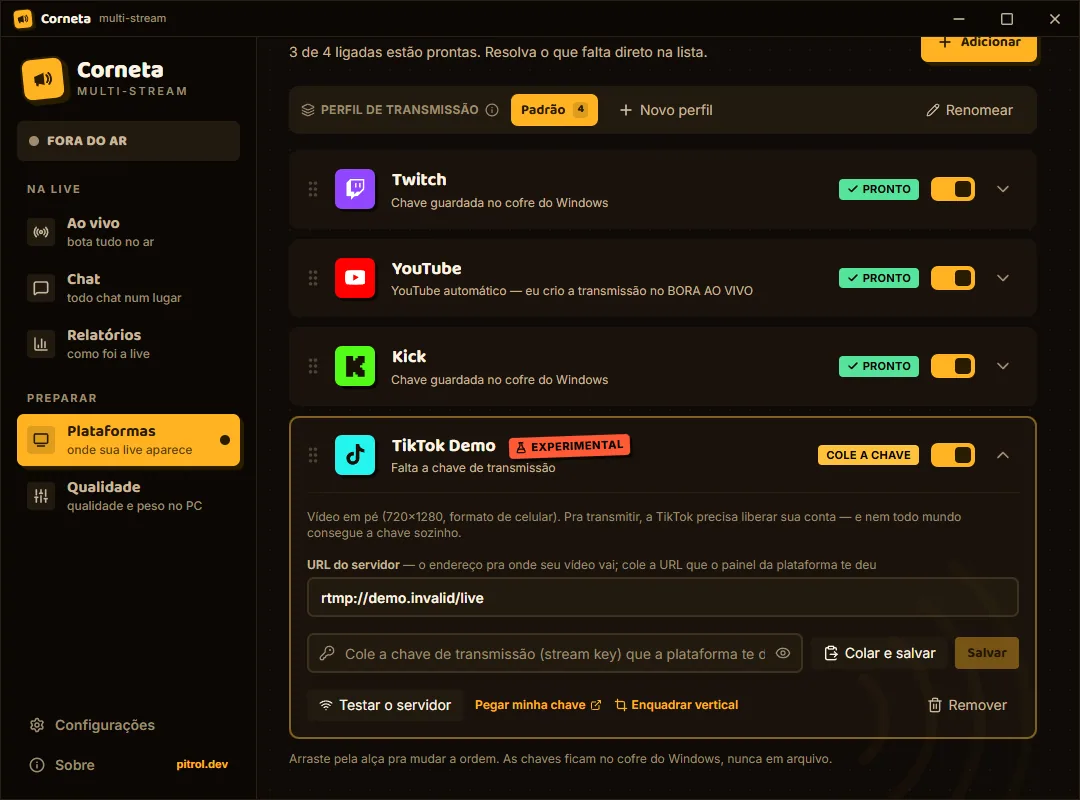The height and width of the screenshot is (800, 1080).
Task: Open Configurações
Action: pyautogui.click(x=92, y=725)
